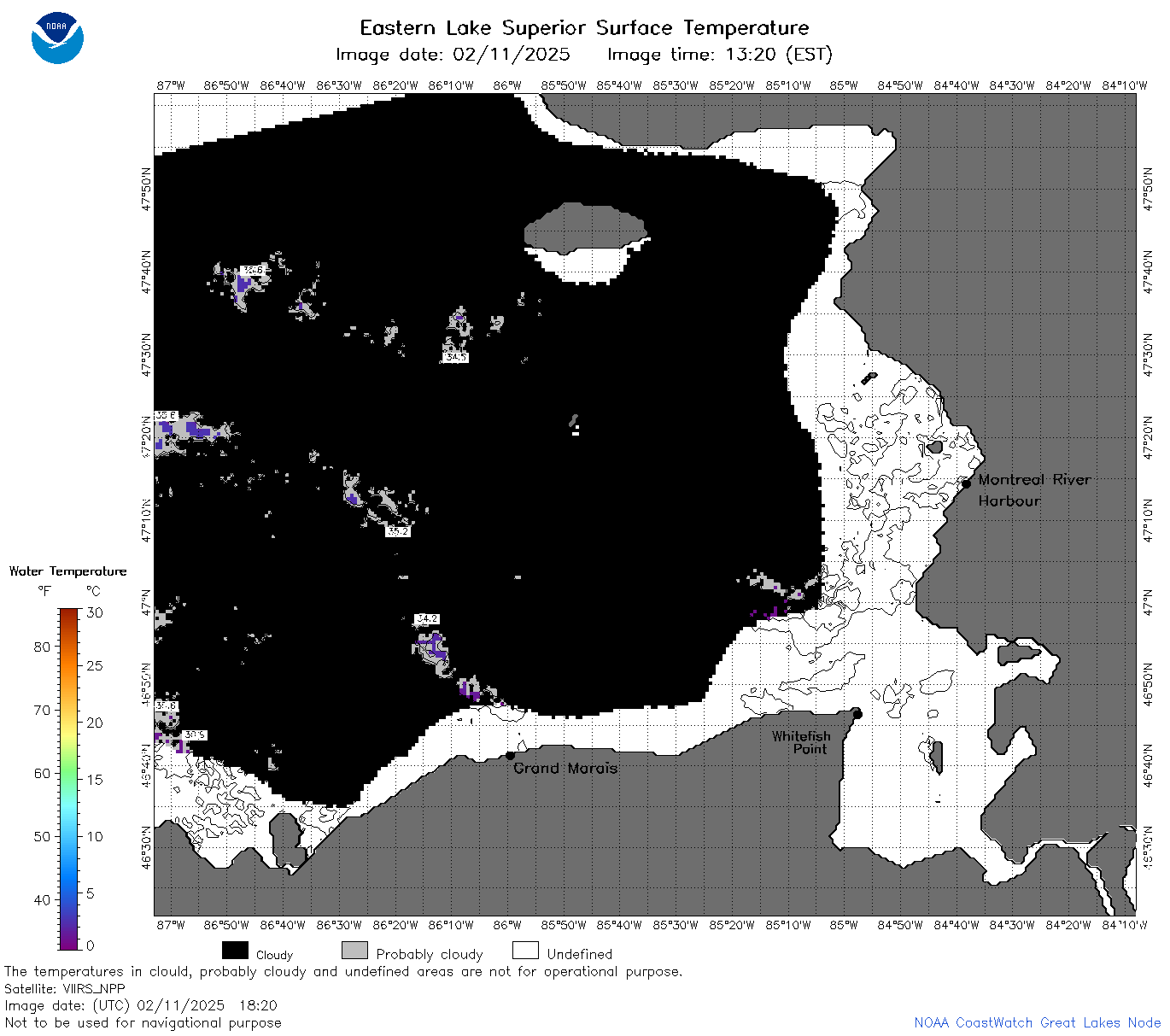Click the white Undefined legend swatch
Screen dimensions: 1170x1036
[525, 951]
